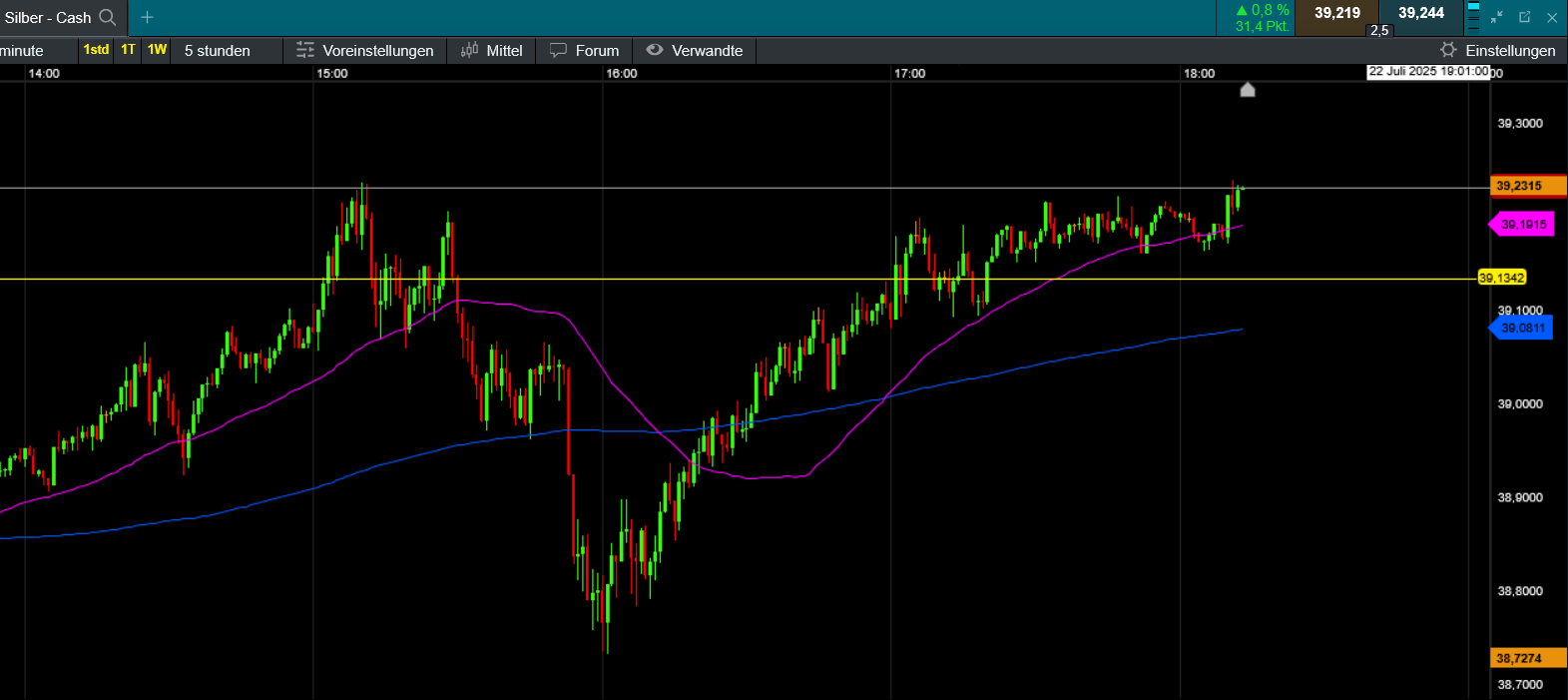Pop out chart into separate window
Viewport: 1568px width, 700px height.
[x=1524, y=17]
